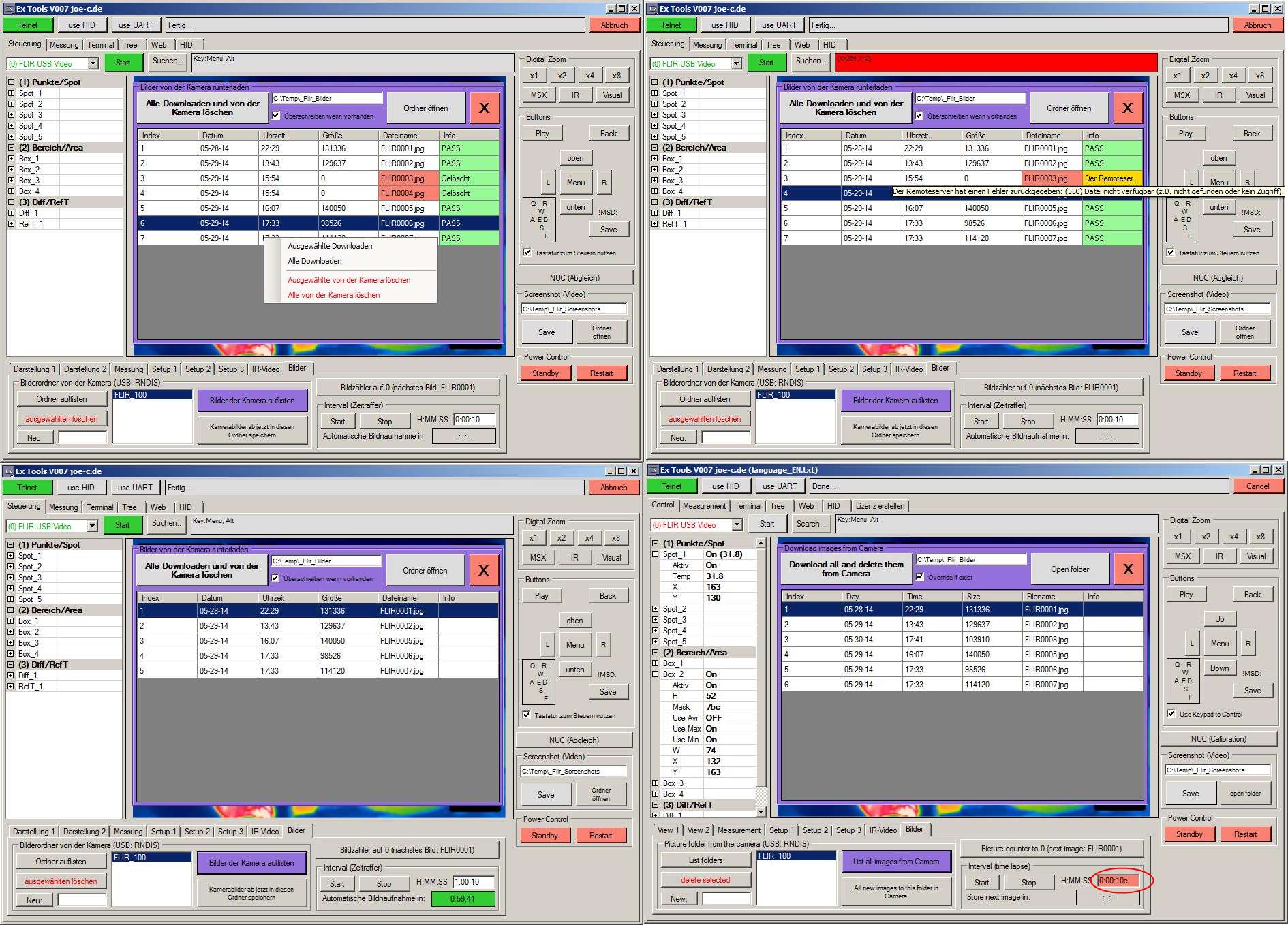Click the green countdown field showing 0:59:41
Screen dimensions: 1288x925
pos(463,899)
